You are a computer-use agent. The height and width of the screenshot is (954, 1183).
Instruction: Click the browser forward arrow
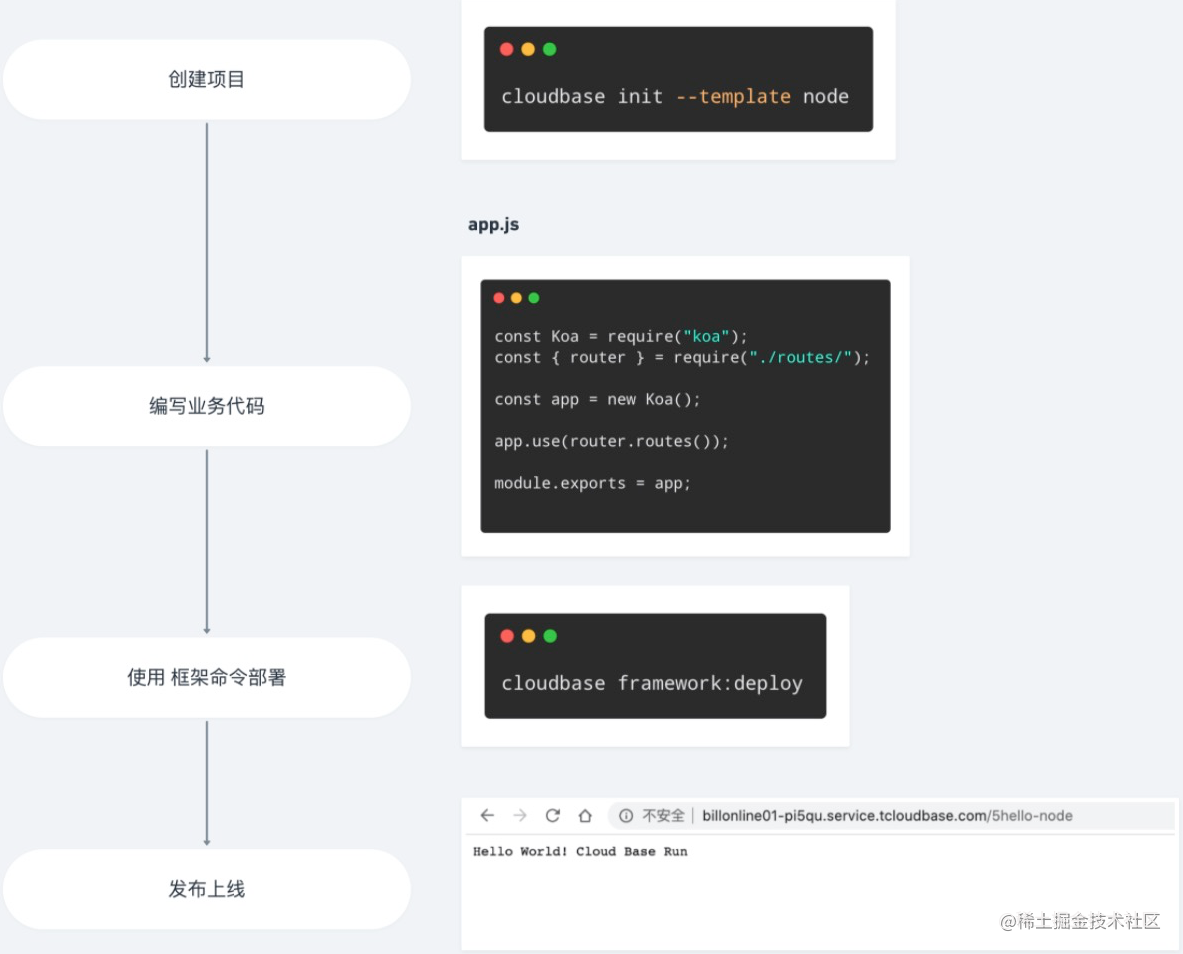tap(520, 815)
